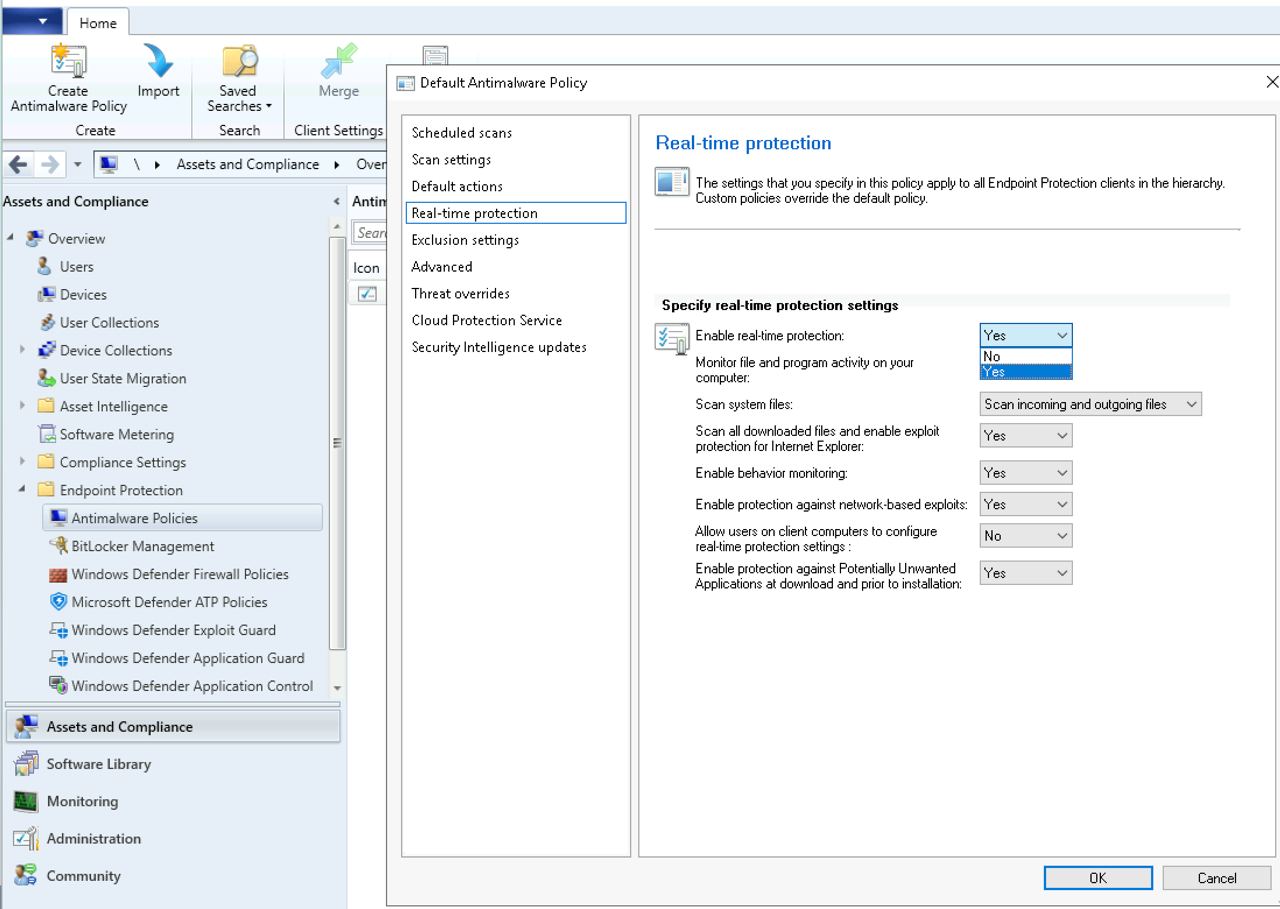Screen dimensions: 1280x909
Task: Select the policy row checkbox icon
Action: click(367, 294)
